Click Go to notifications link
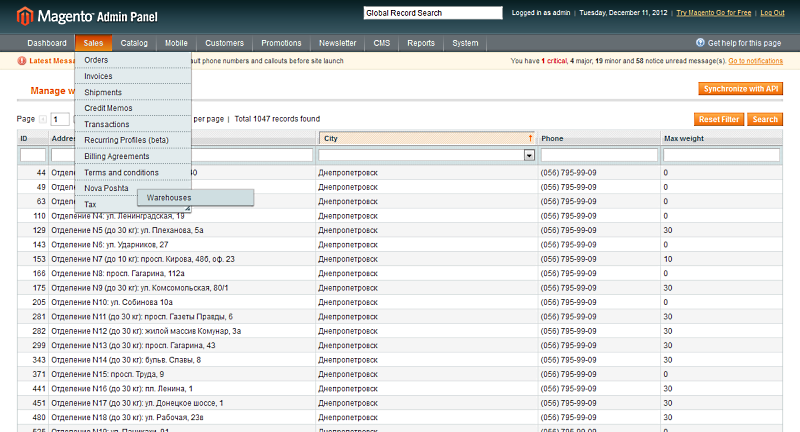This screenshot has width=800, height=432. 756,61
